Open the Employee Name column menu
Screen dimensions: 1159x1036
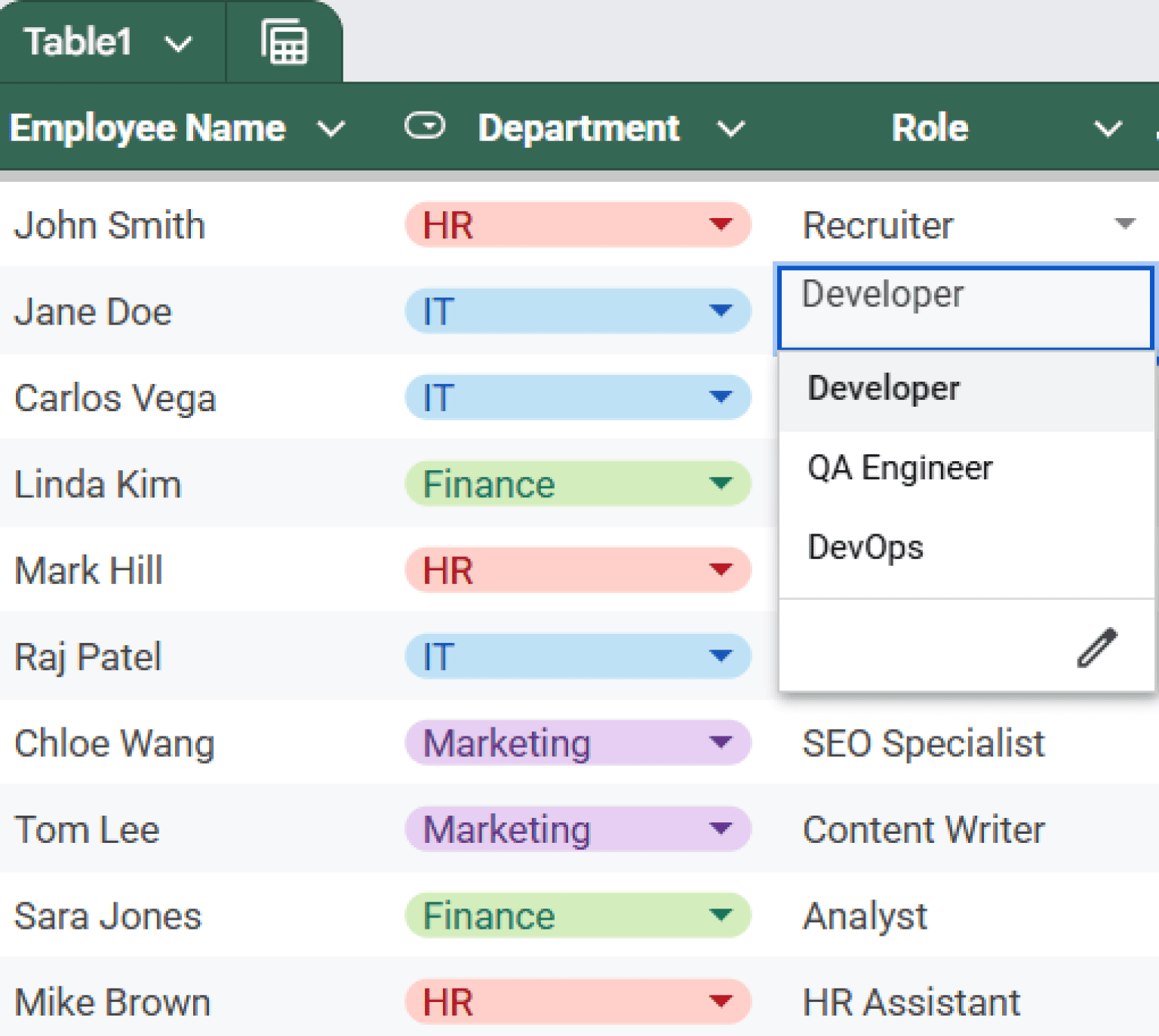(332, 128)
